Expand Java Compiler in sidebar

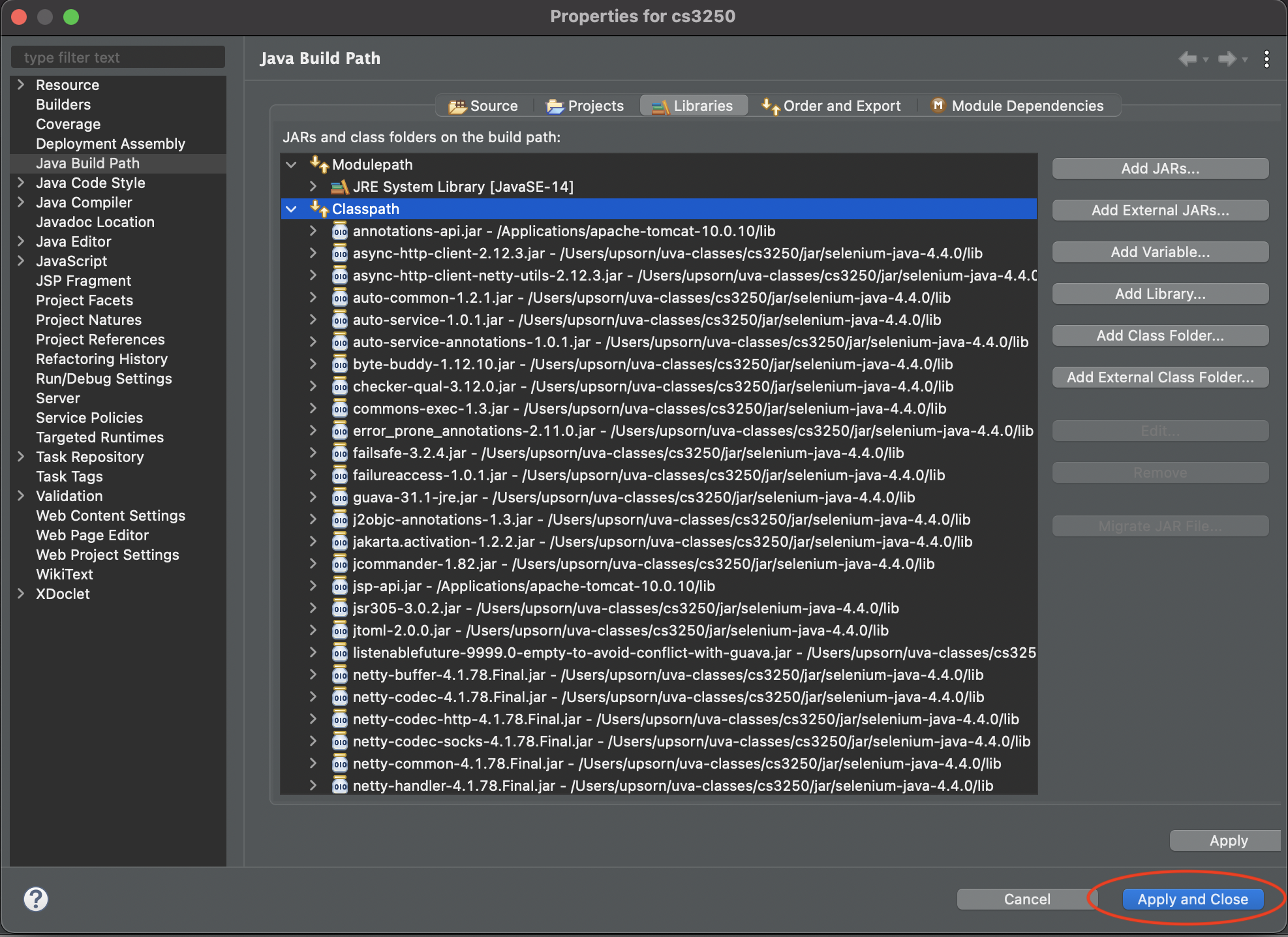point(21,202)
